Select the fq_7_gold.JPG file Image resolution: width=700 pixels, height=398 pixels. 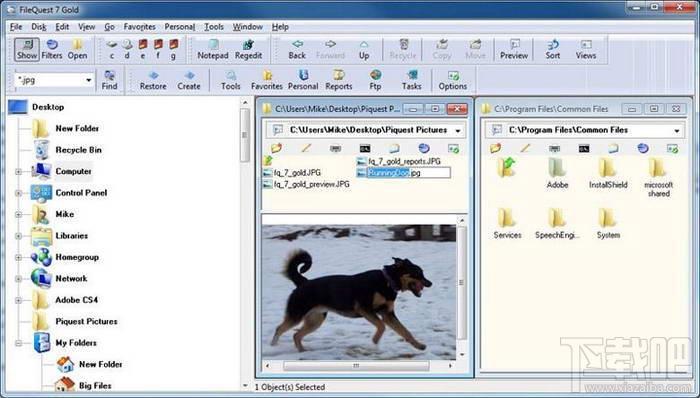click(292, 173)
